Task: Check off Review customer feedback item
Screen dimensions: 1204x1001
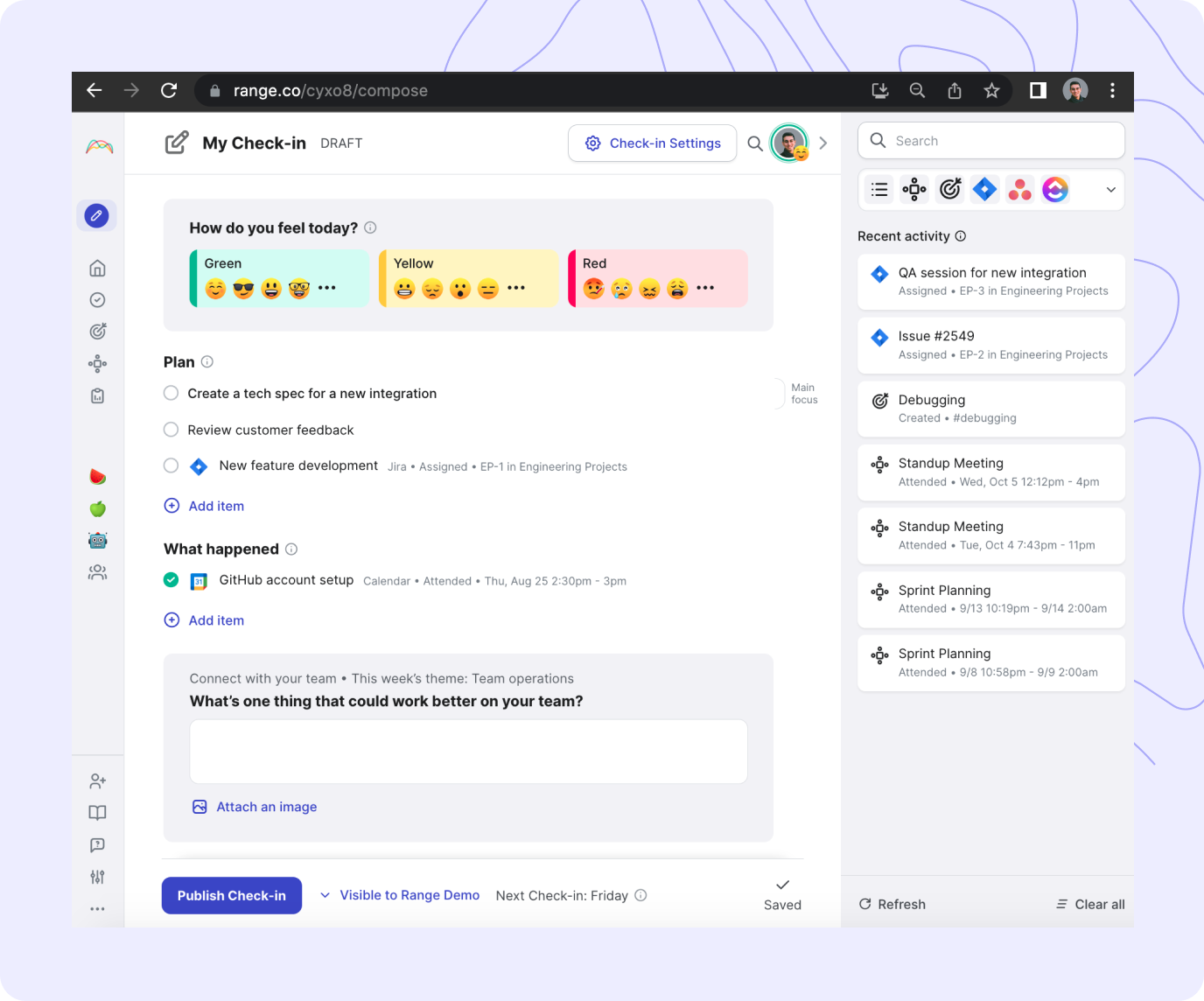Action: (171, 430)
